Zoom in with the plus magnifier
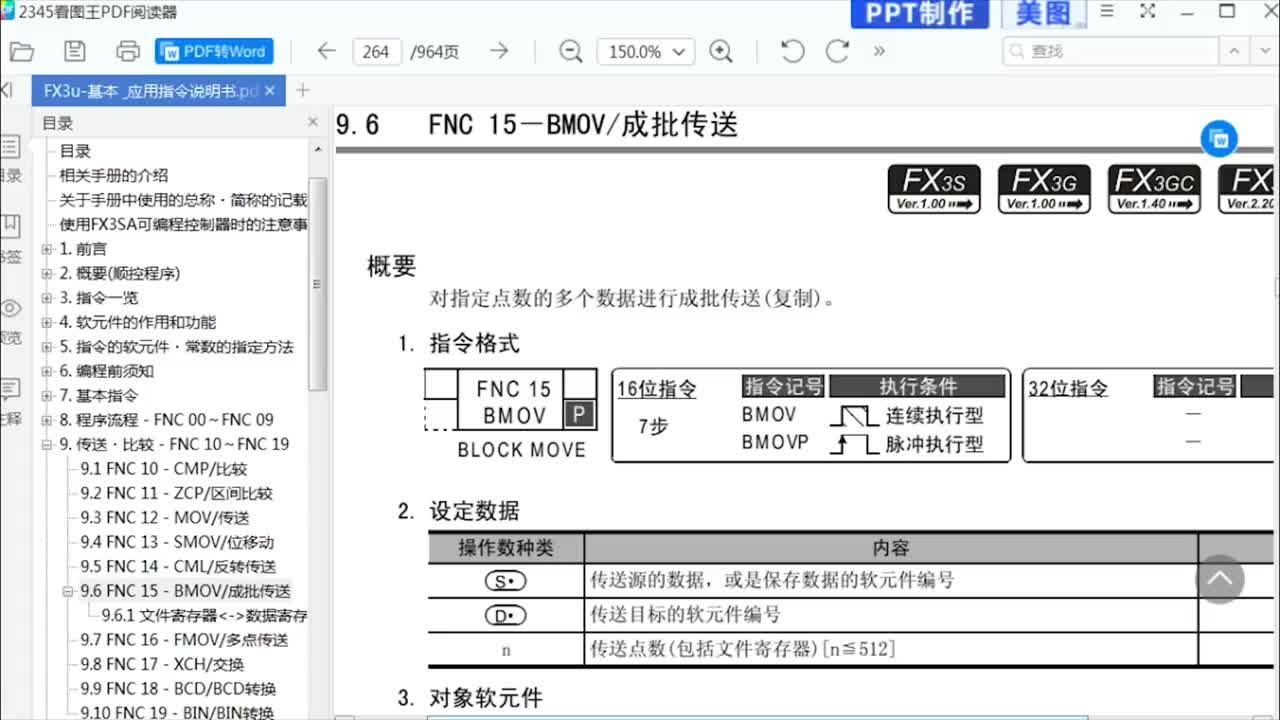This screenshot has width=1280, height=720. (x=721, y=52)
